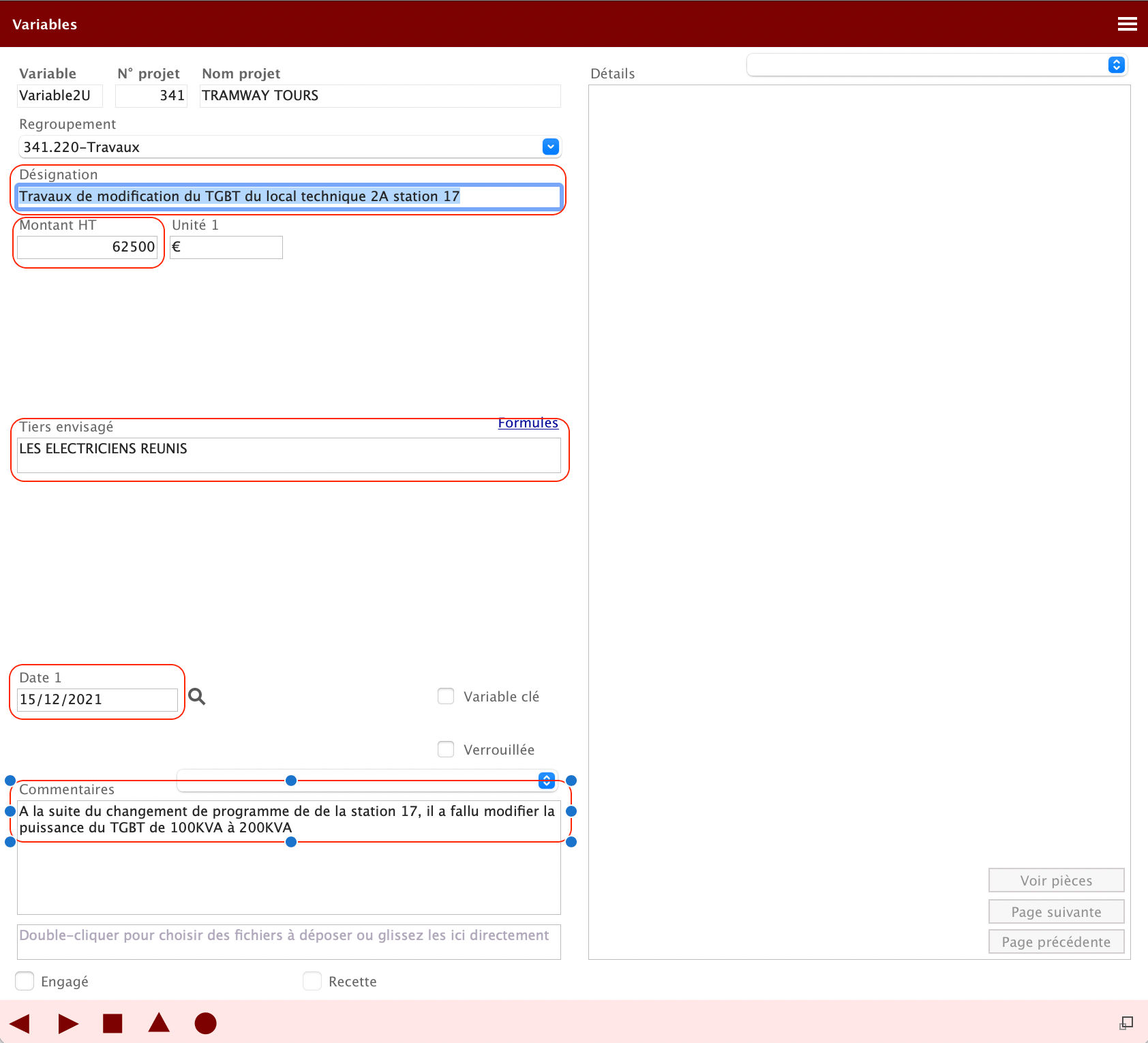
Task: Click the Tiers envisagé field
Action: point(289,455)
